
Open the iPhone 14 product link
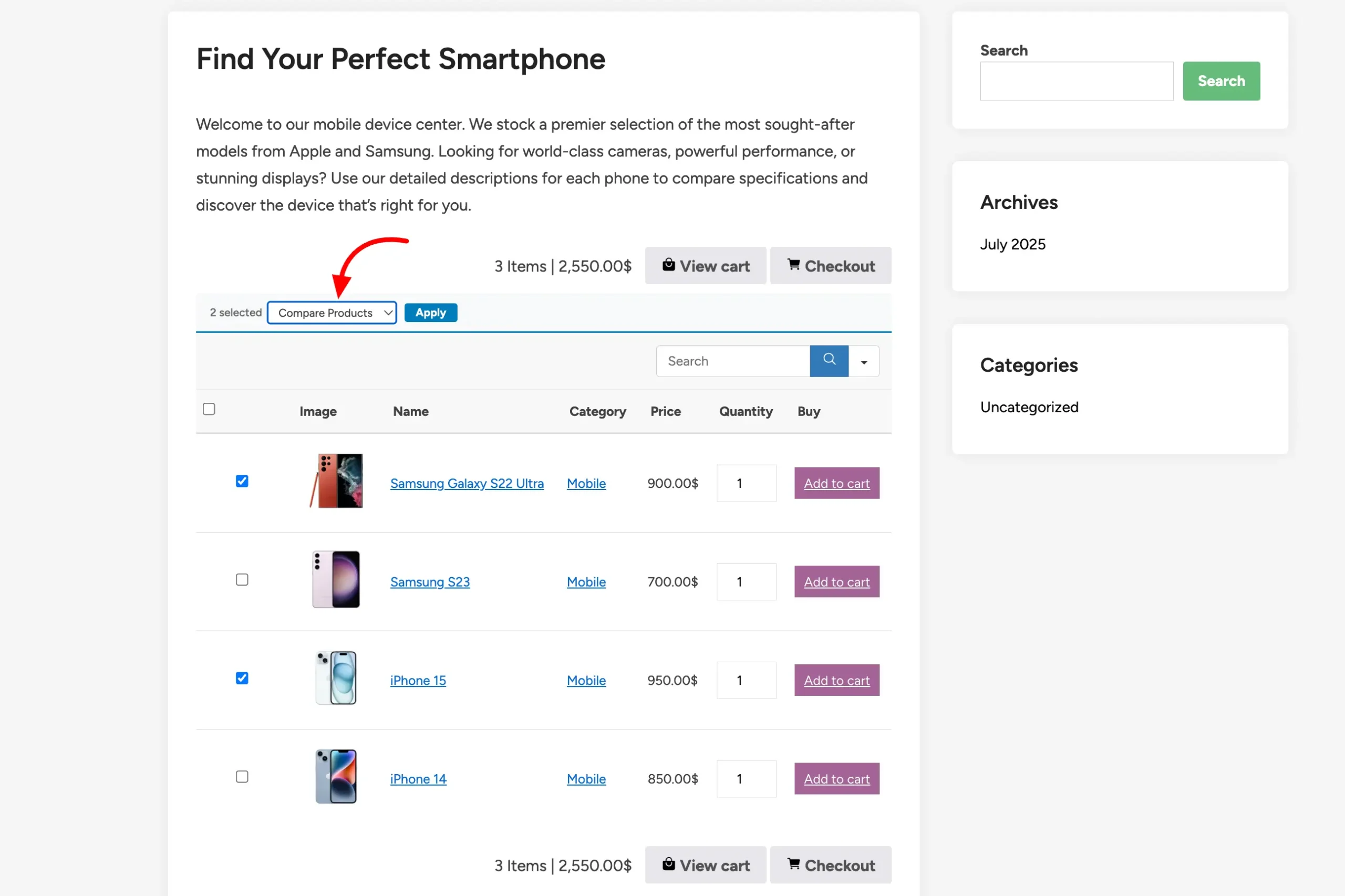coord(418,779)
